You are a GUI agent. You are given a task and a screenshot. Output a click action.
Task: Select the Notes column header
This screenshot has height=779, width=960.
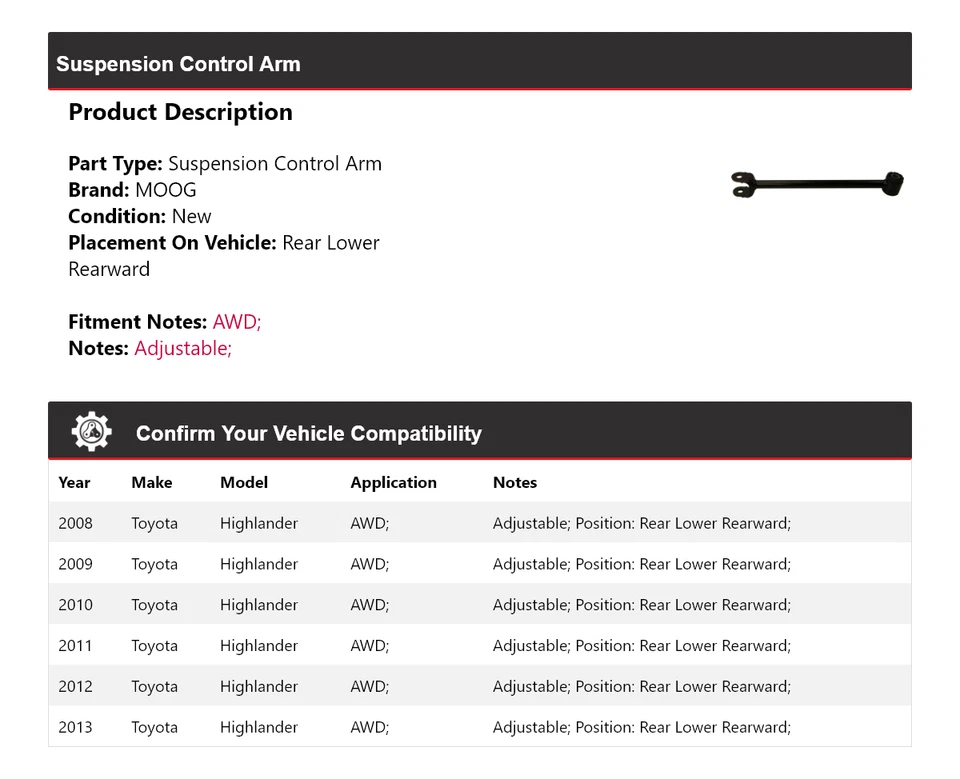[x=515, y=482]
